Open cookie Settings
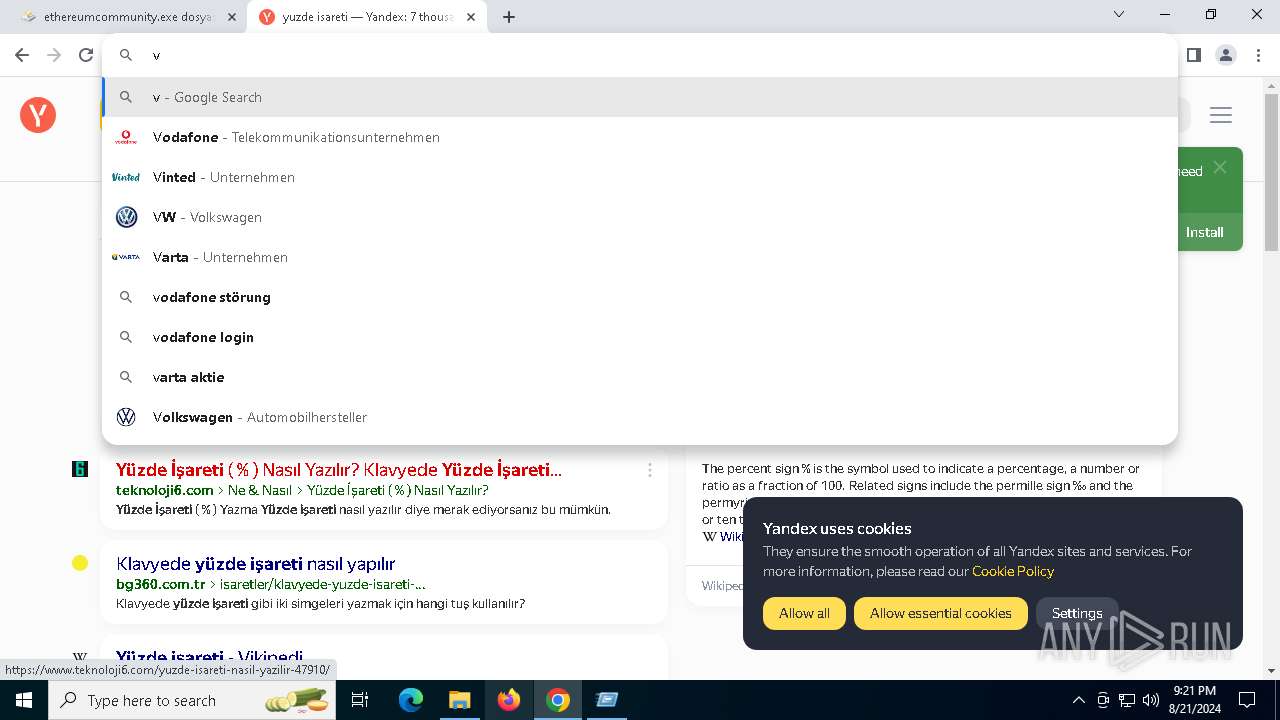The image size is (1280, 720). tap(1077, 613)
